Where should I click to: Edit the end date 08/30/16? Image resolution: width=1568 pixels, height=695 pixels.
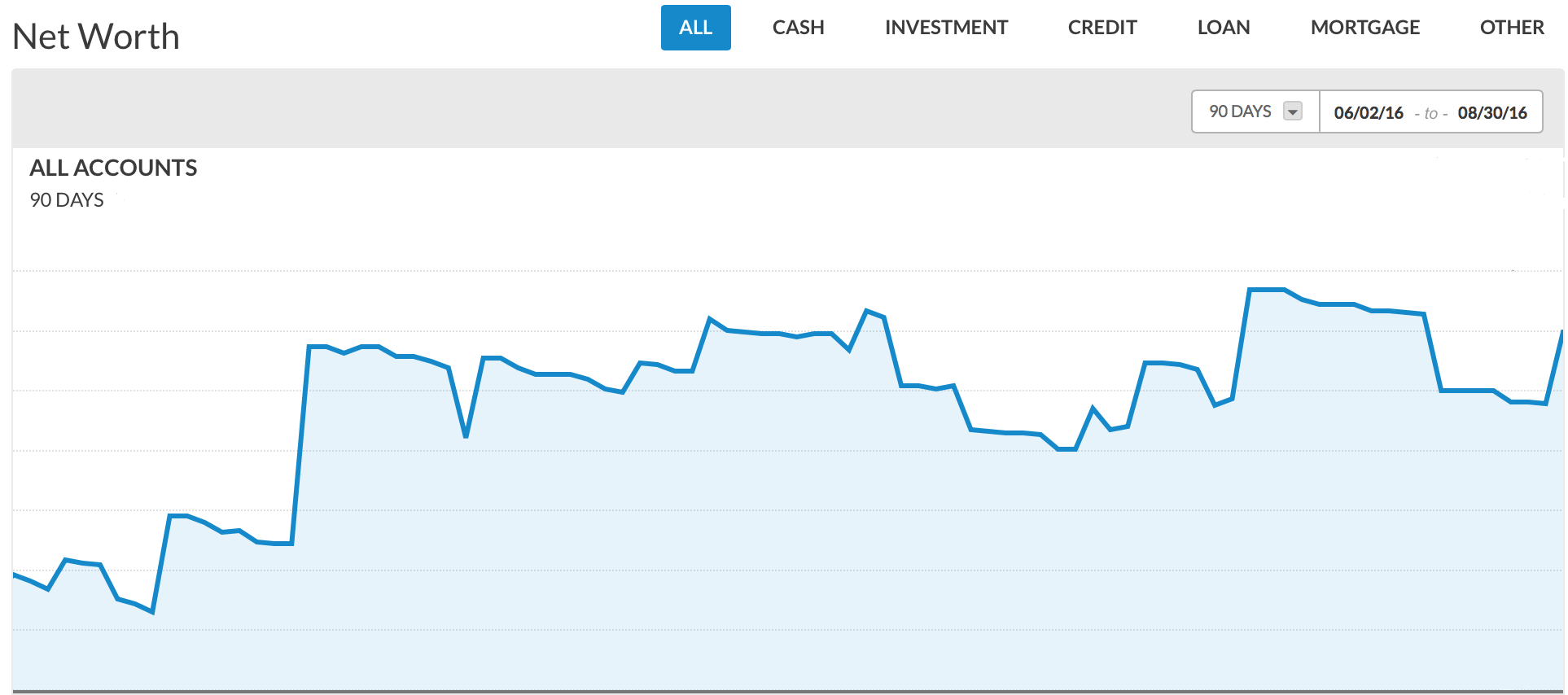[1492, 113]
